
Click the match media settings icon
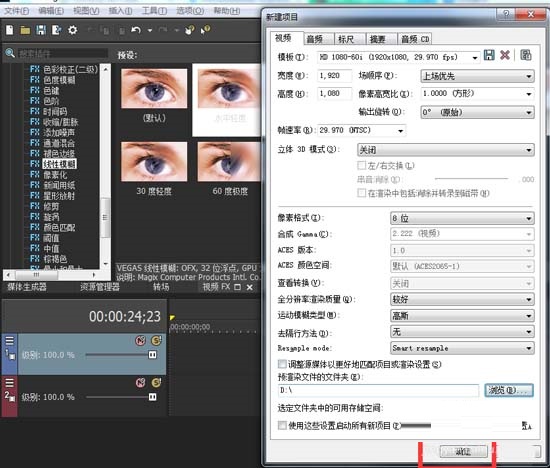click(525, 55)
